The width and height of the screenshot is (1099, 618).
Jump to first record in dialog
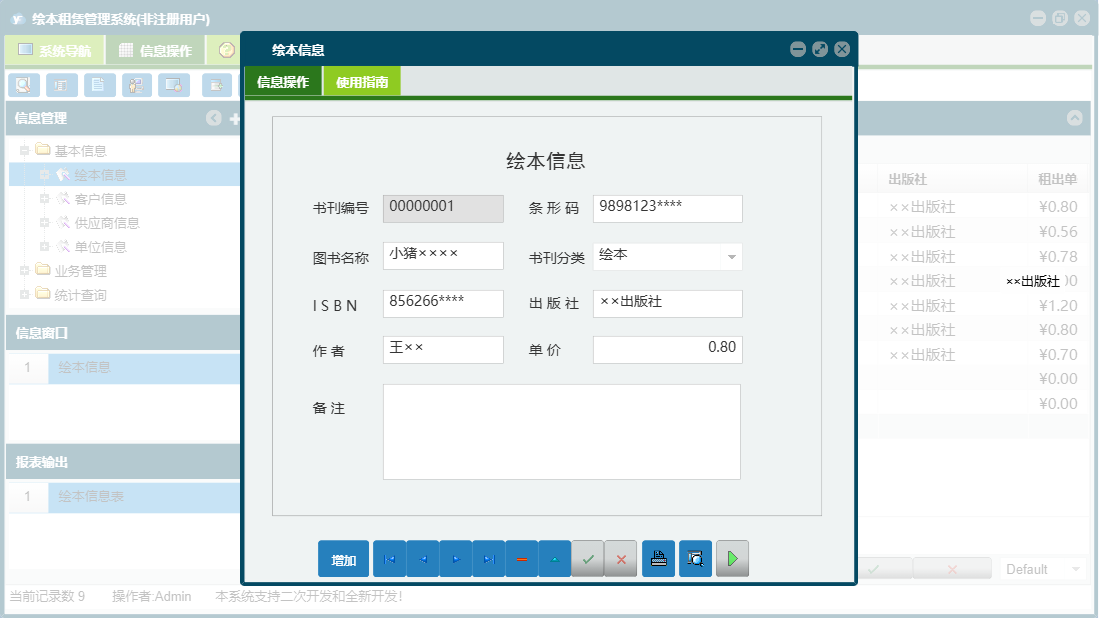tap(390, 559)
